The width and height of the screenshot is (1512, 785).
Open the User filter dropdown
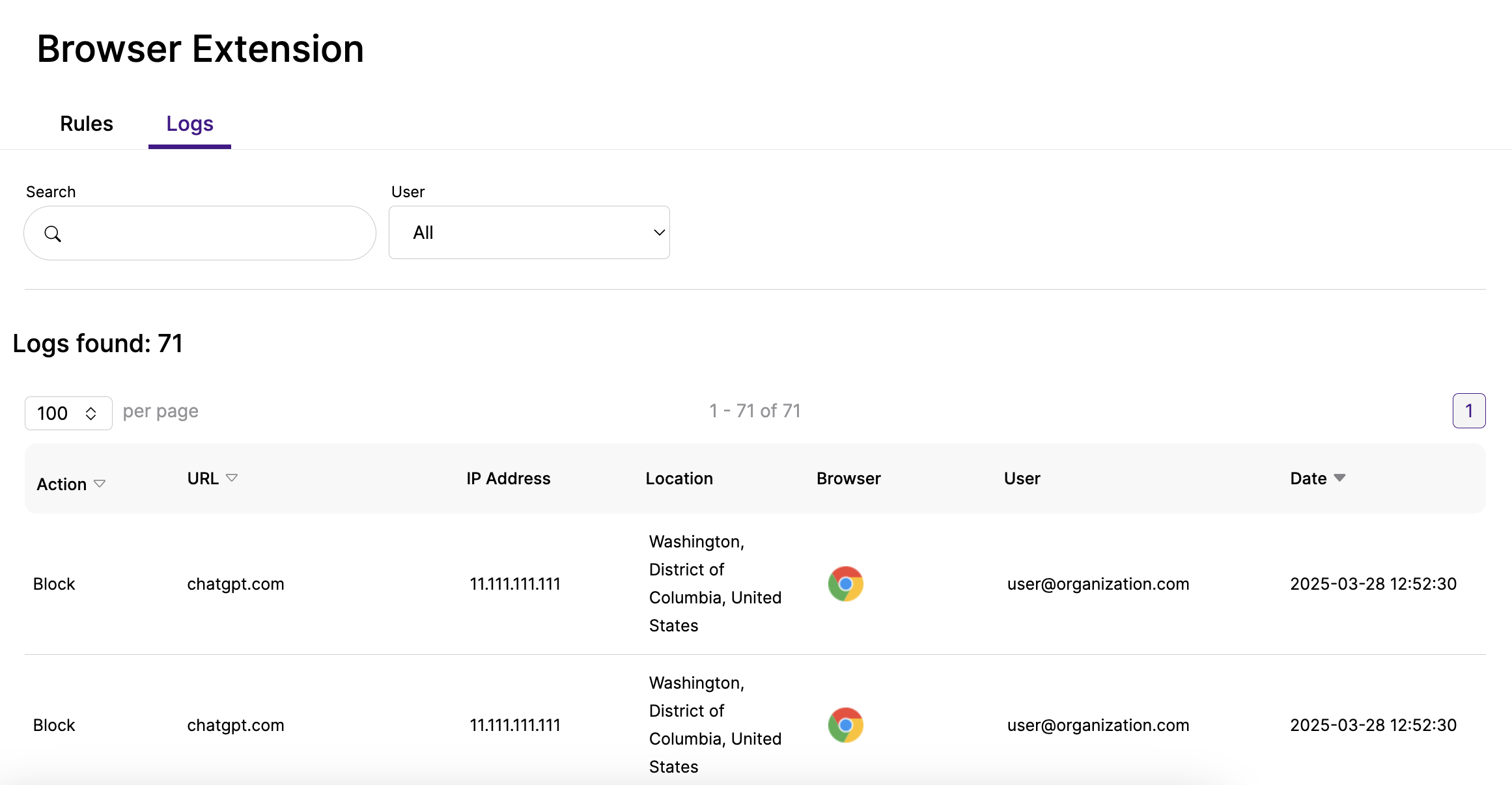tap(529, 232)
